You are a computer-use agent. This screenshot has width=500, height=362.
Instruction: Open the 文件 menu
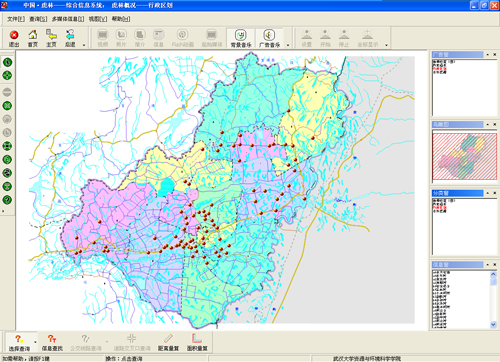point(16,19)
